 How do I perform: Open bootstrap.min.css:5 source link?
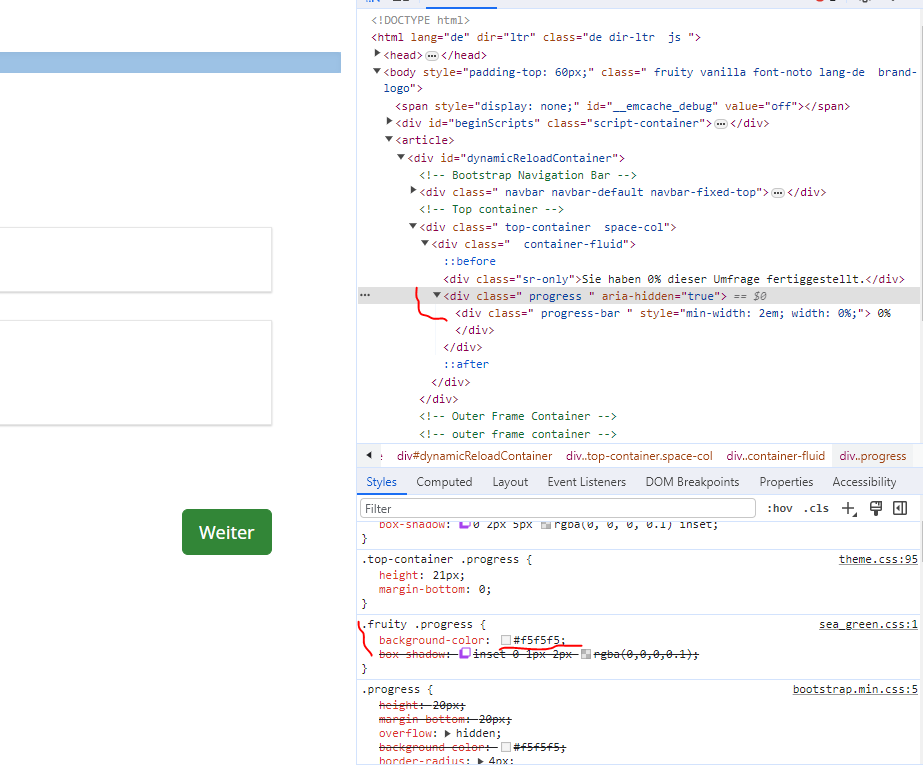(x=855, y=690)
